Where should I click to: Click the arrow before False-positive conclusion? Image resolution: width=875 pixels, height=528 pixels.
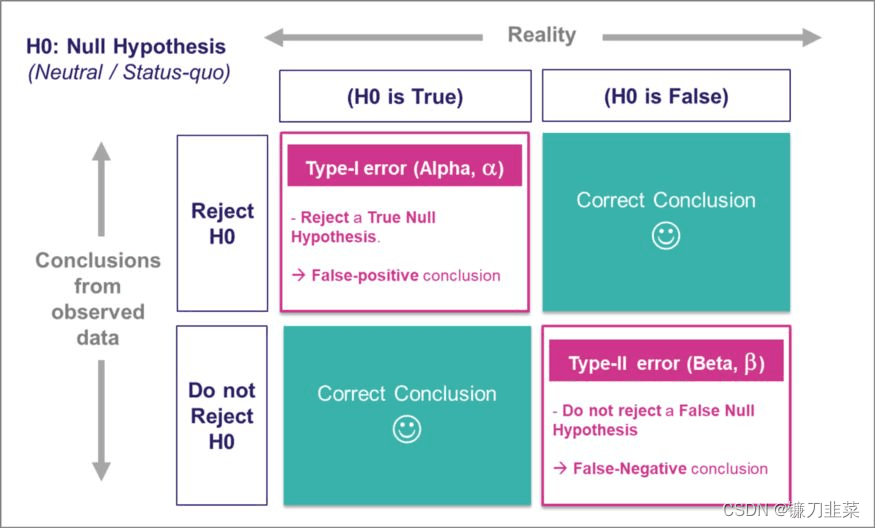click(x=299, y=275)
